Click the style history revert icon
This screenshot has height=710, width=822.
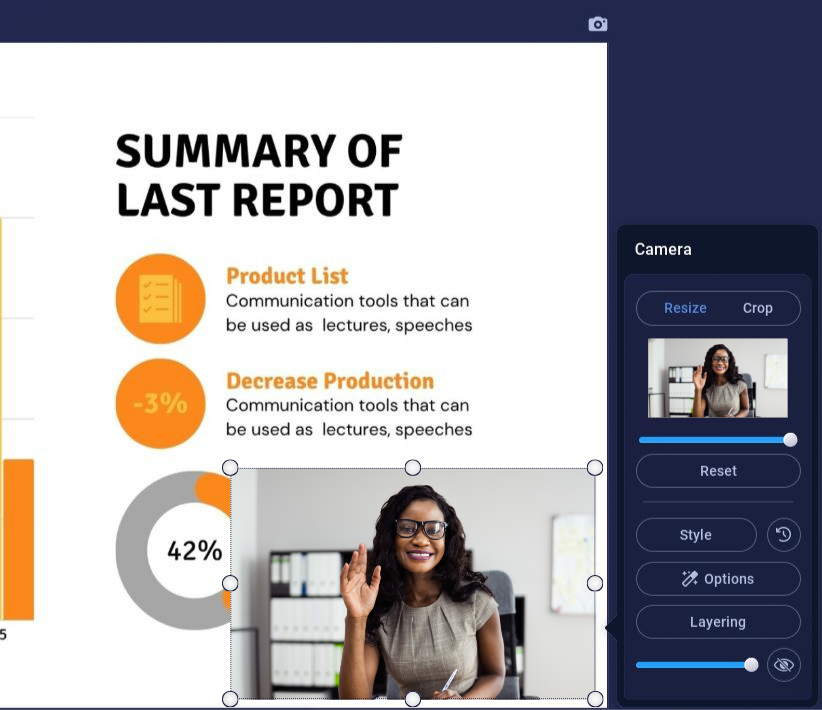(783, 535)
